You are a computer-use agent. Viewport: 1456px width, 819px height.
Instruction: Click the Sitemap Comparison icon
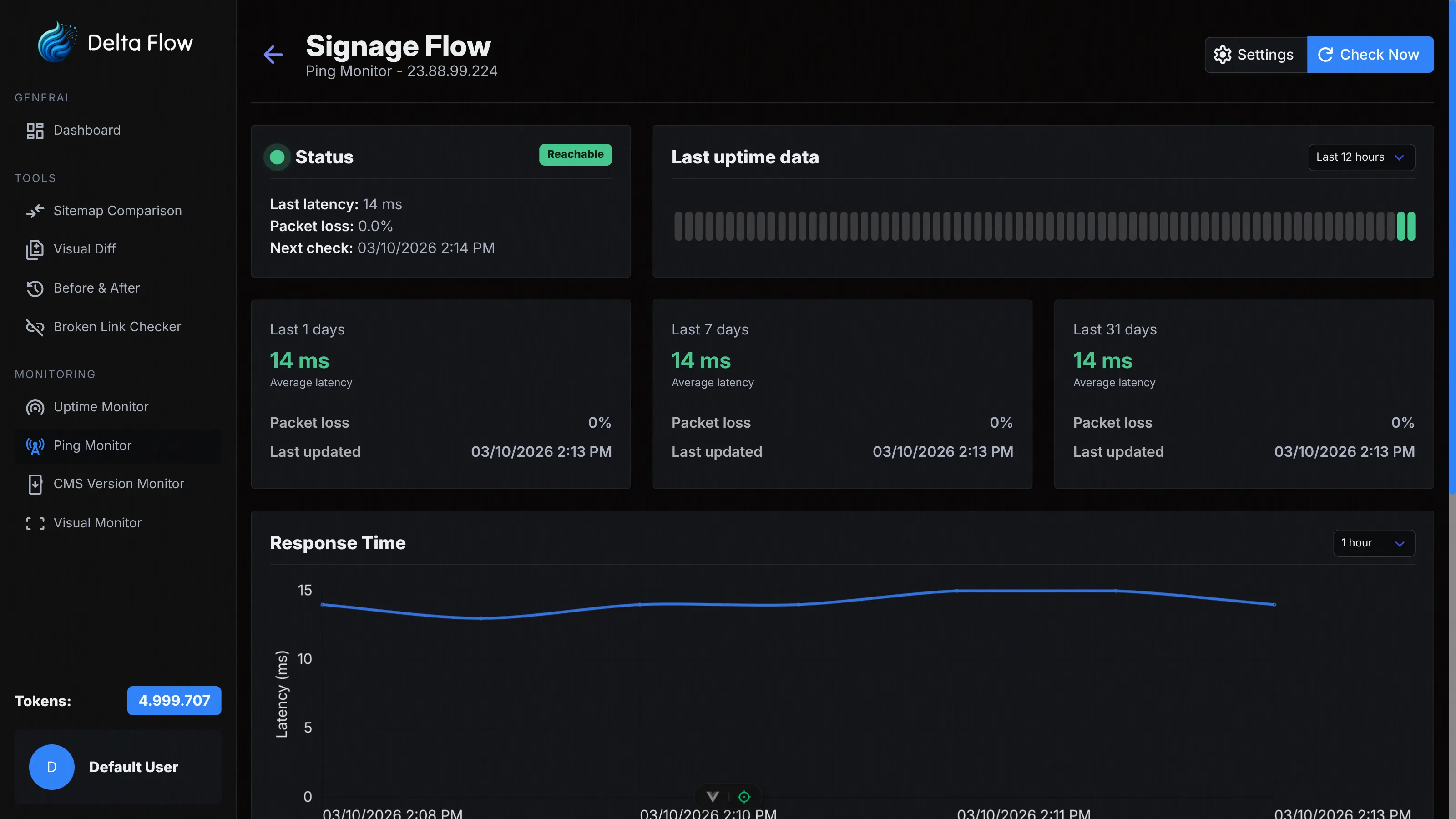coord(35,211)
